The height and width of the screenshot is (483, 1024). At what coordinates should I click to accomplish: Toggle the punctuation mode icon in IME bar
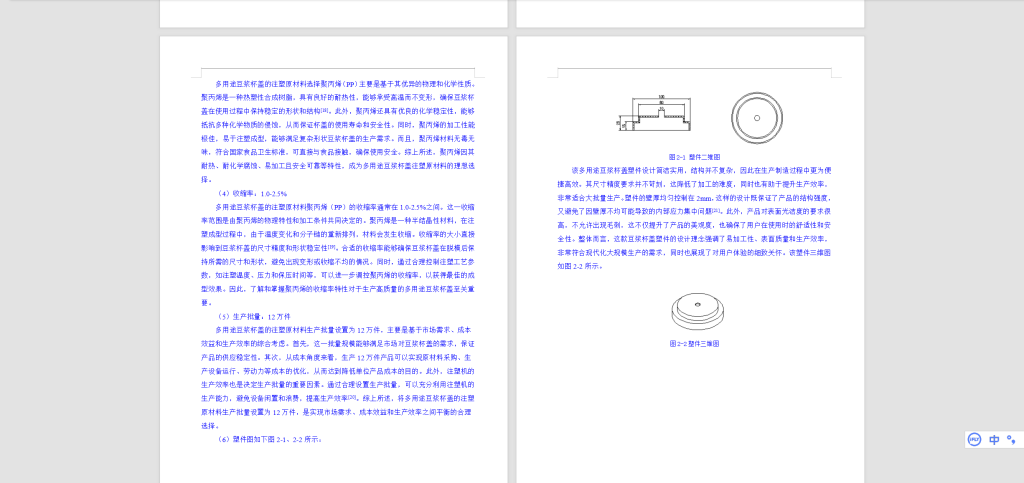click(1012, 439)
